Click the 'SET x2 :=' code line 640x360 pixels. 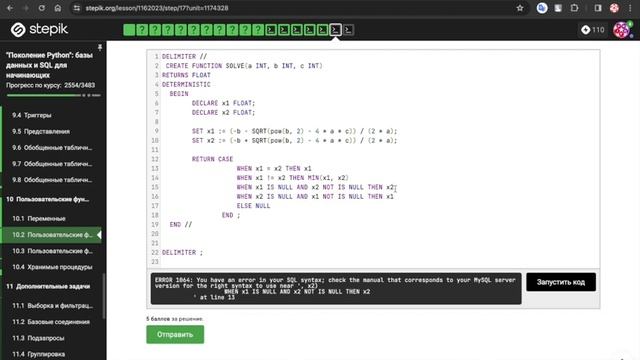[294, 140]
